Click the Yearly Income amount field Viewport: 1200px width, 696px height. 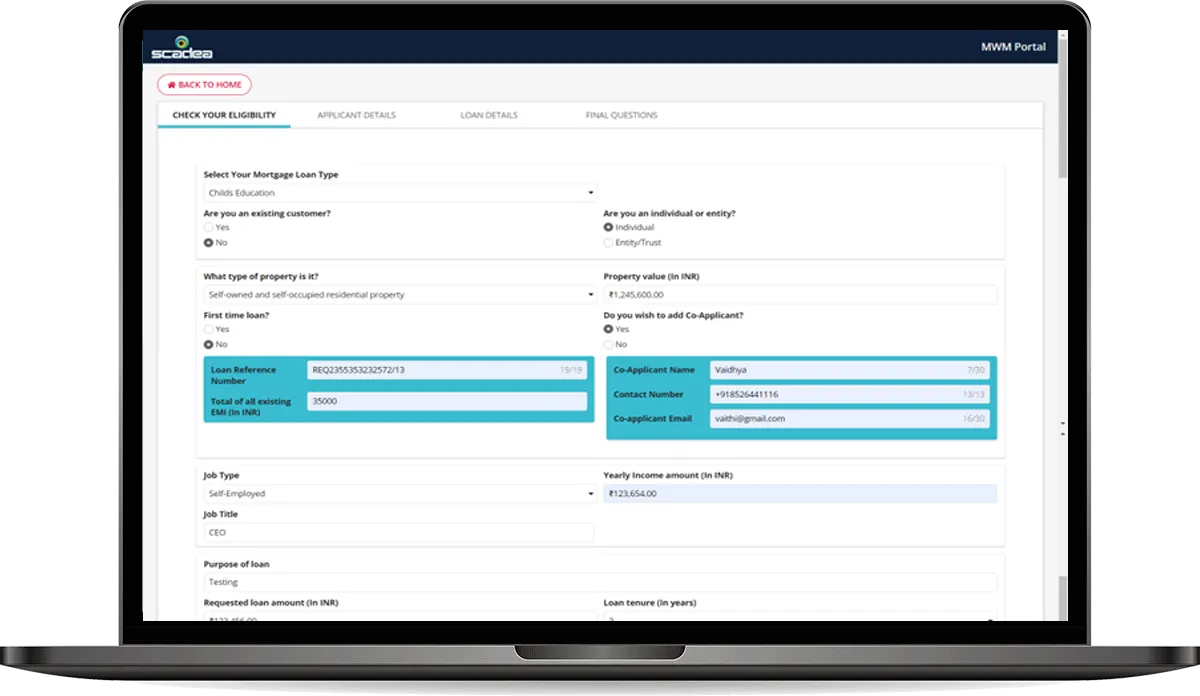tap(800, 493)
